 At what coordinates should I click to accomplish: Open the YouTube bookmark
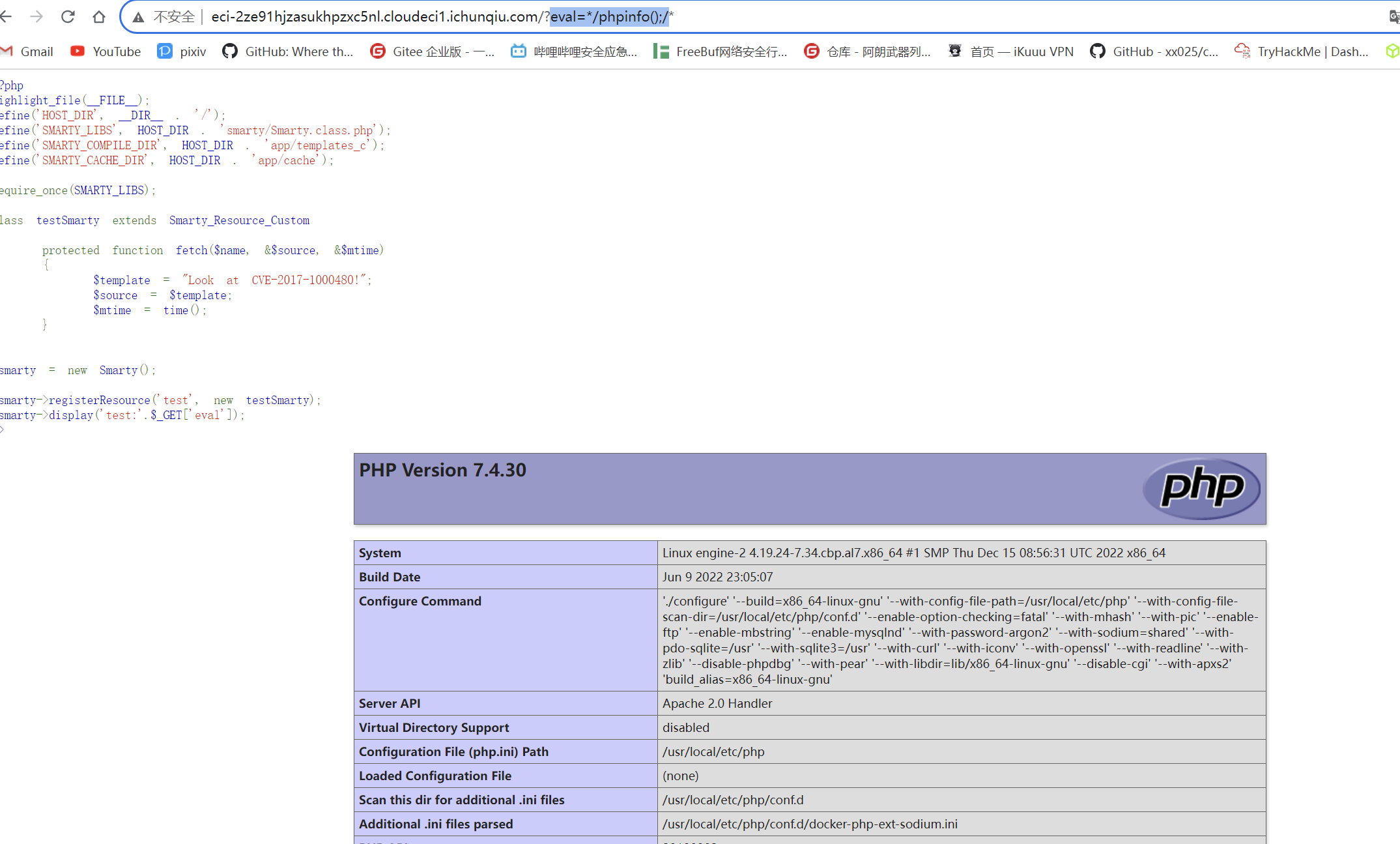[x=106, y=51]
